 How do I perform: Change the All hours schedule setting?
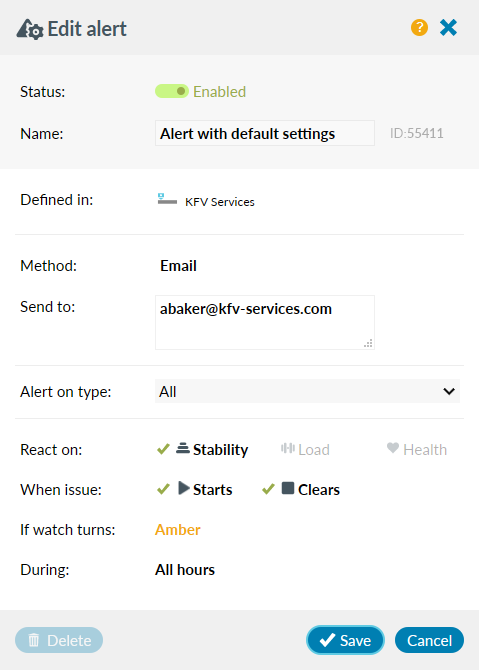point(185,570)
